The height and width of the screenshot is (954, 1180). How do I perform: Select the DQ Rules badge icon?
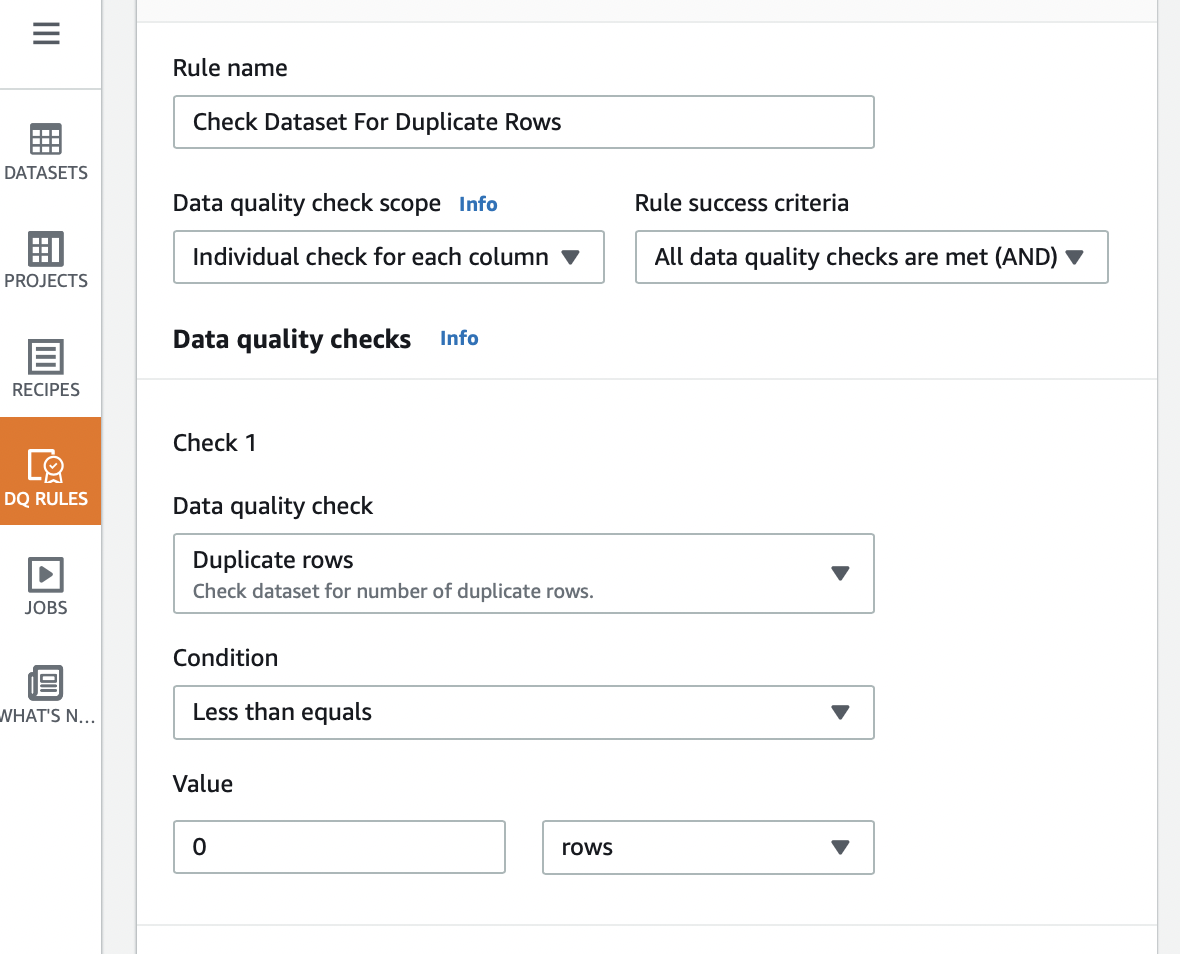[x=46, y=464]
